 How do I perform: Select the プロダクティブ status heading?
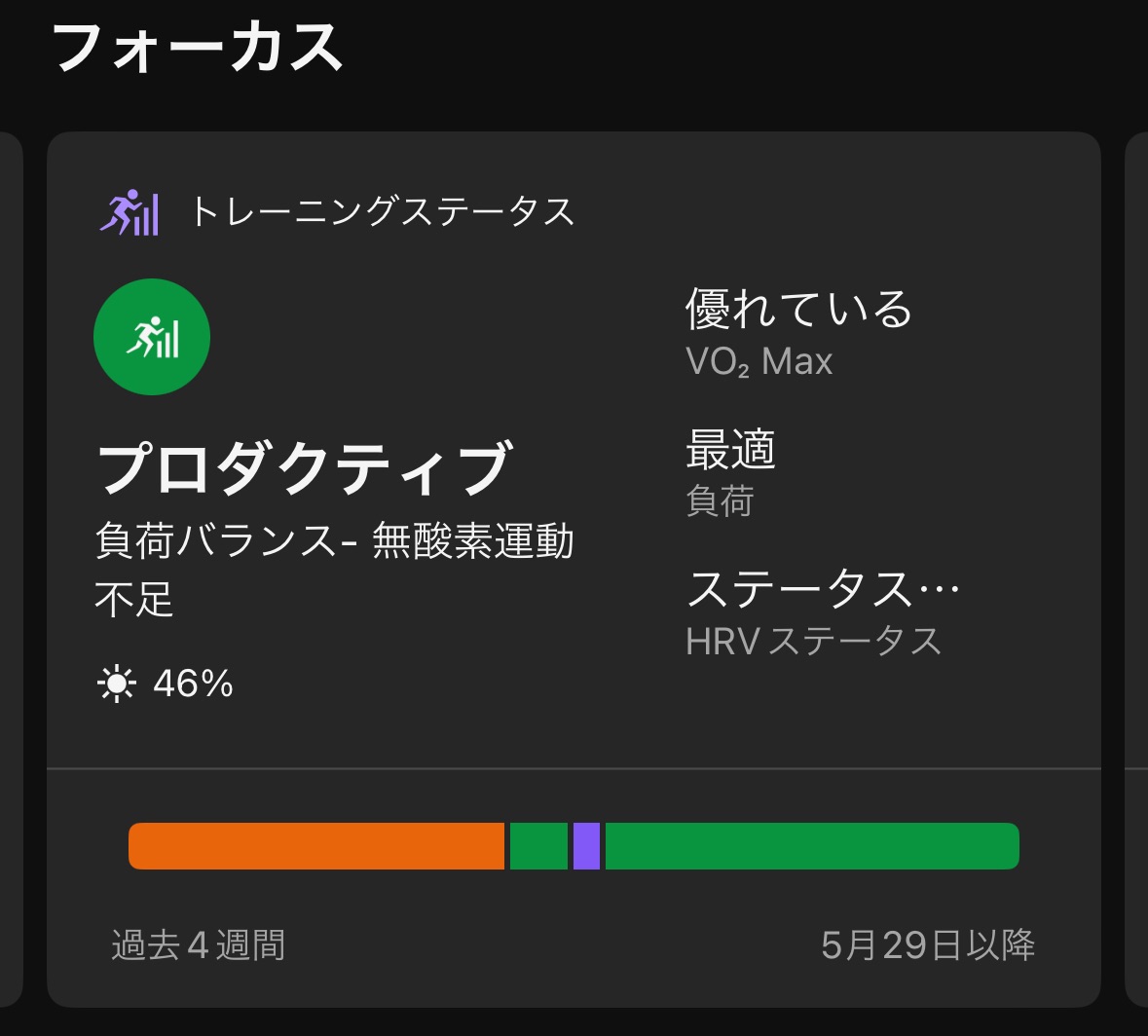(303, 468)
